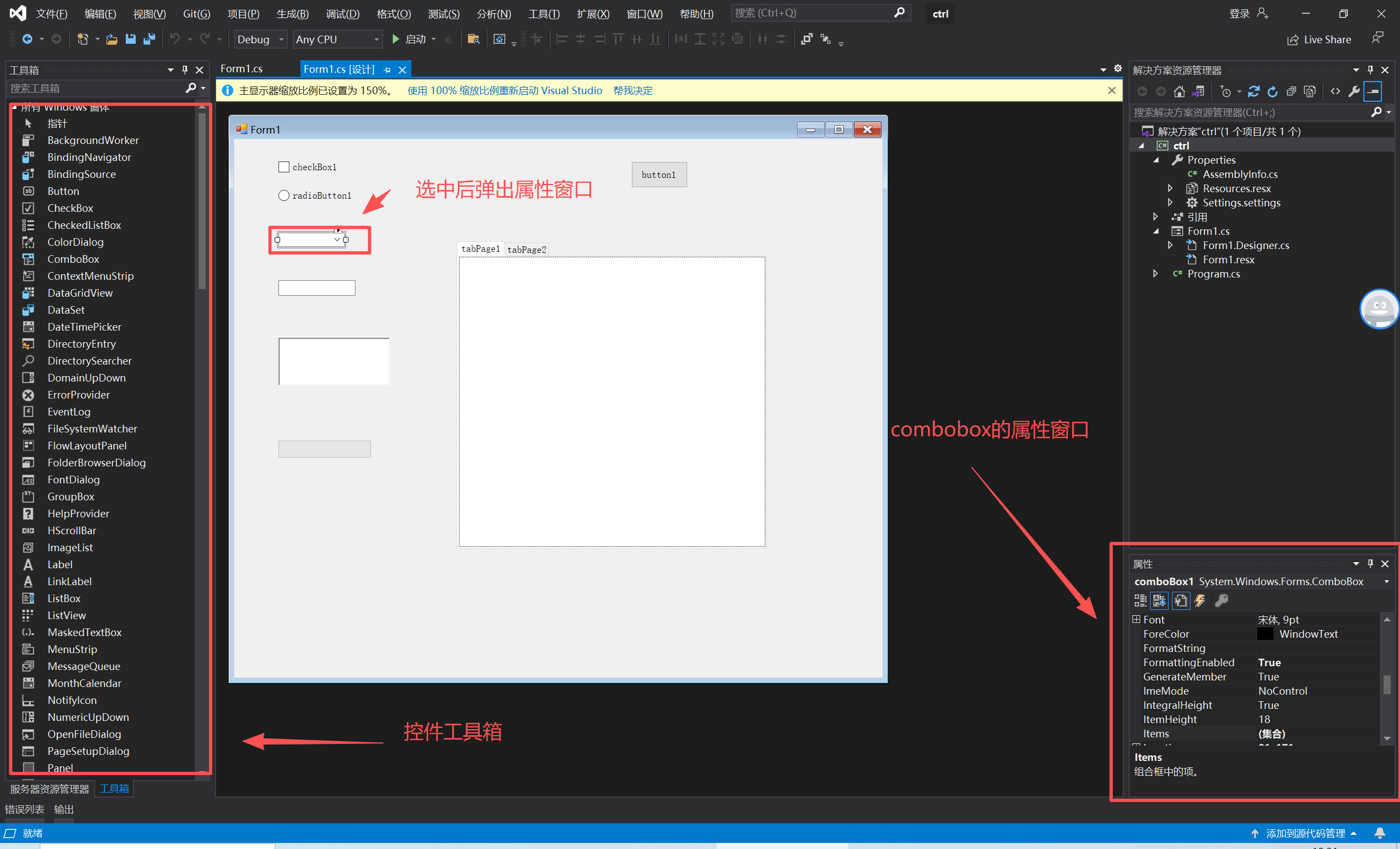Switch to tabPage2 on the form
The image size is (1400, 849).
click(527, 249)
